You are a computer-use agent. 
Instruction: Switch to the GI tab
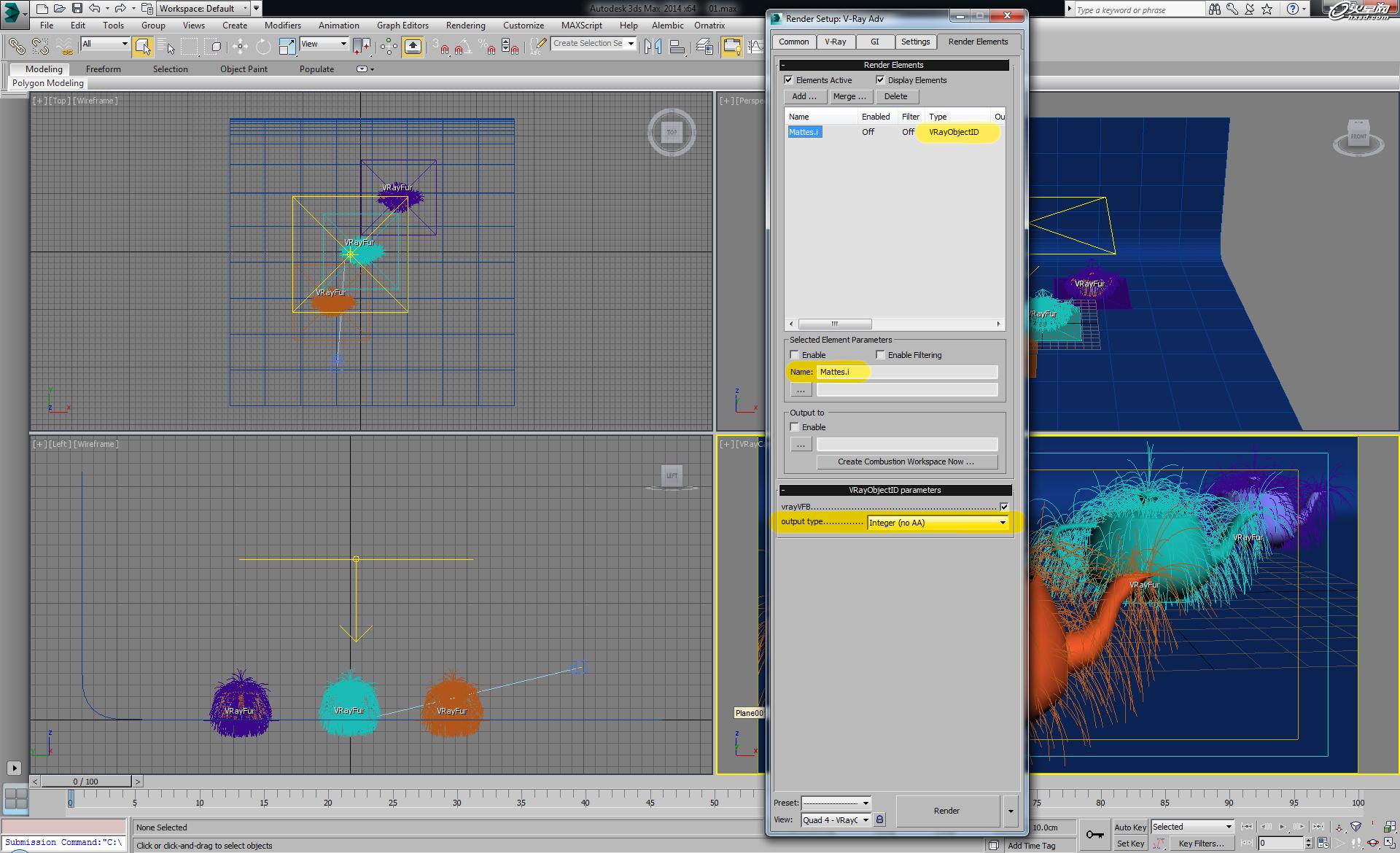[875, 42]
